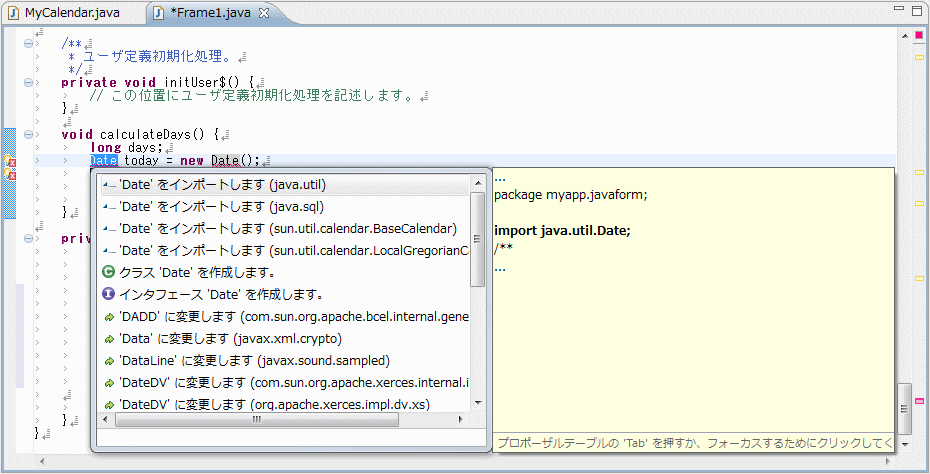Pick change to 'Data' (javax.xml.crypto)
This screenshot has width=930, height=474.
(x=286, y=339)
